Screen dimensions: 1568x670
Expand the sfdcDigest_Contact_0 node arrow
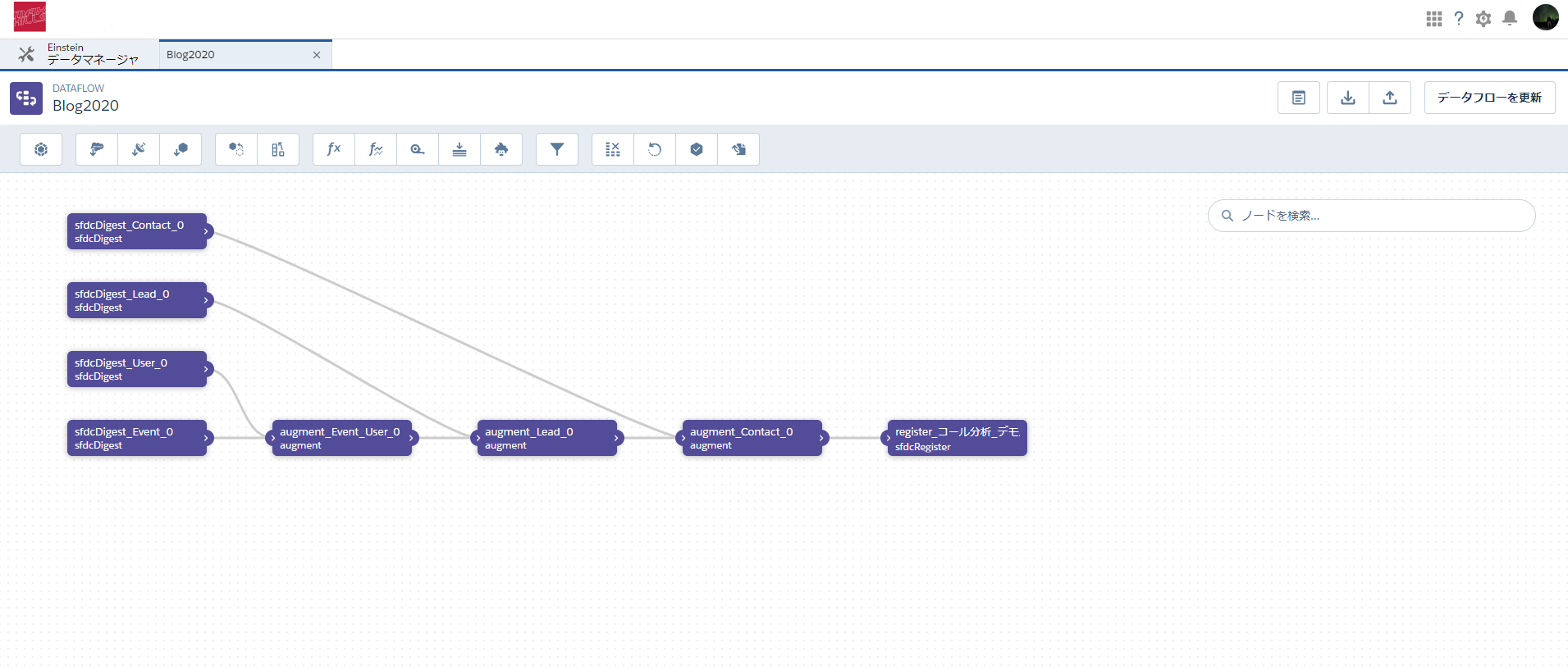tap(206, 231)
